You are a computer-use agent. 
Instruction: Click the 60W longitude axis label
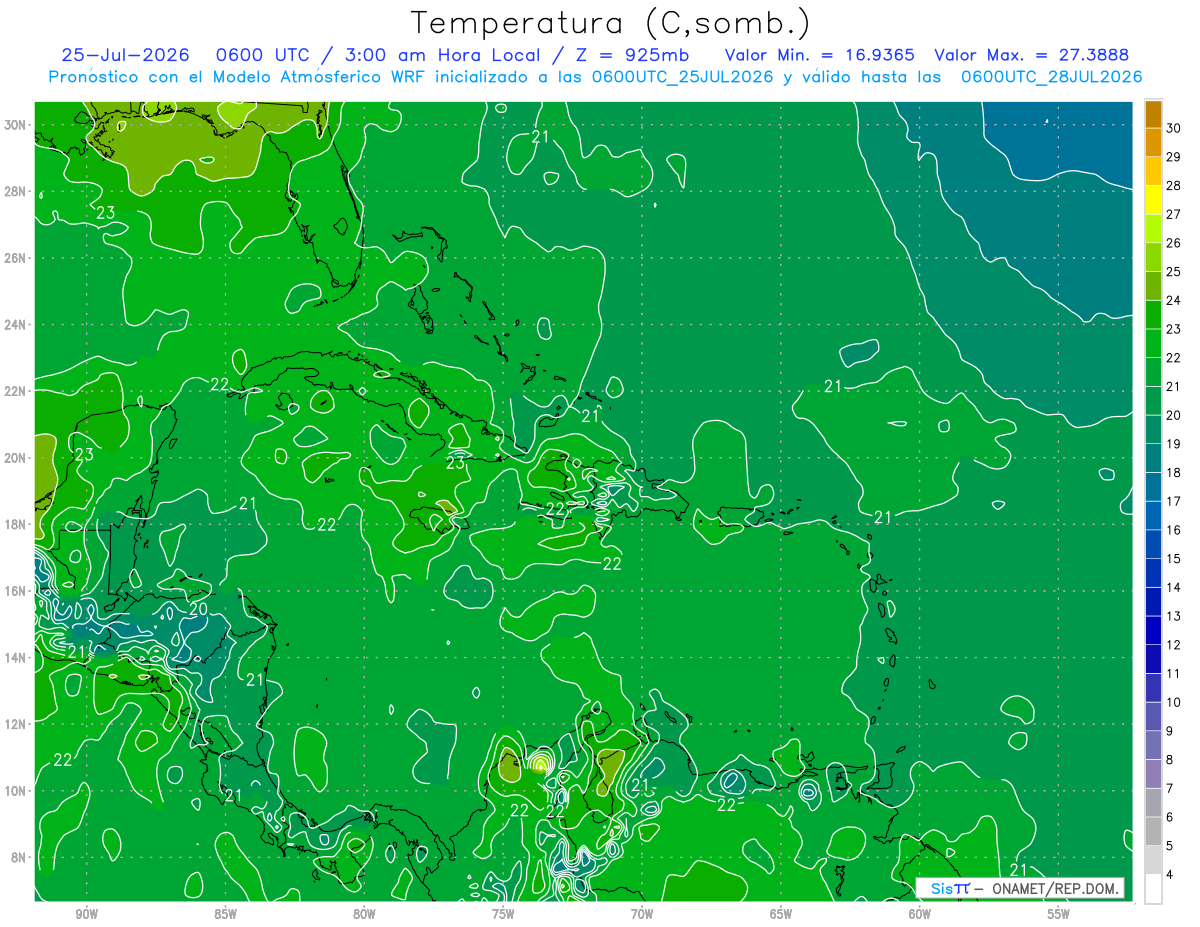point(920,914)
